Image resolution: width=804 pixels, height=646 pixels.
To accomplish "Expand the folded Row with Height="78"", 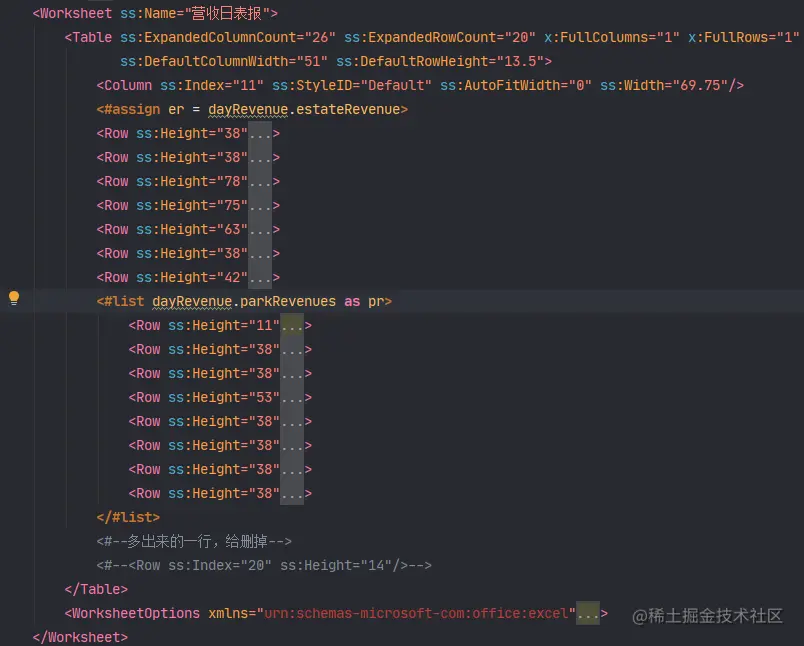I will tap(260, 181).
